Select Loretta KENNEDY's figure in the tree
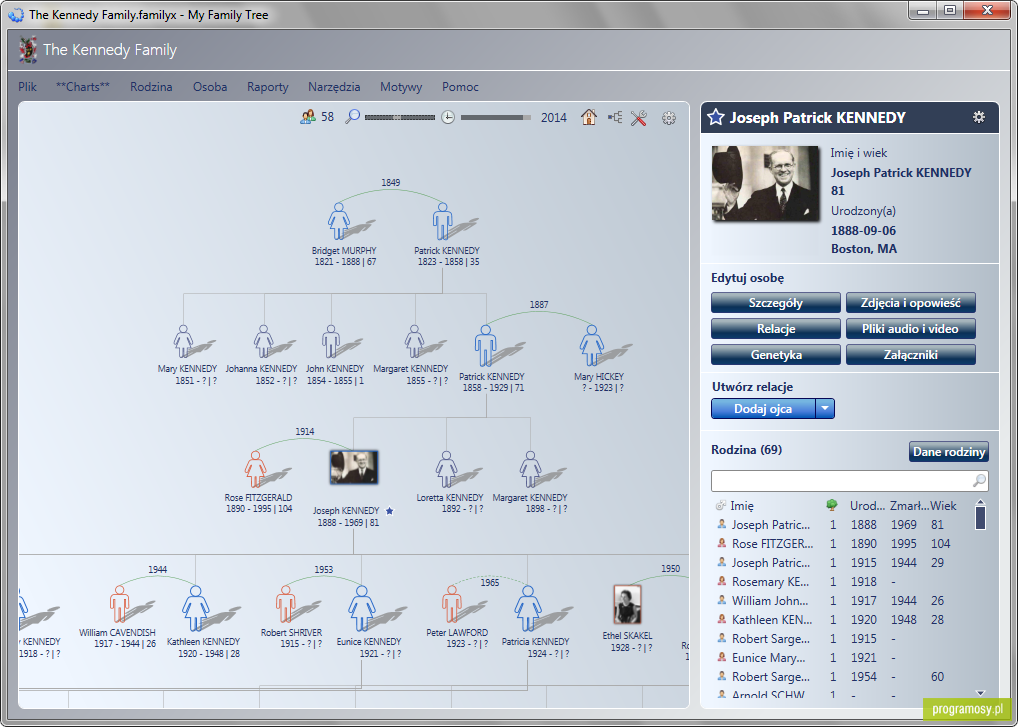 [x=446, y=469]
